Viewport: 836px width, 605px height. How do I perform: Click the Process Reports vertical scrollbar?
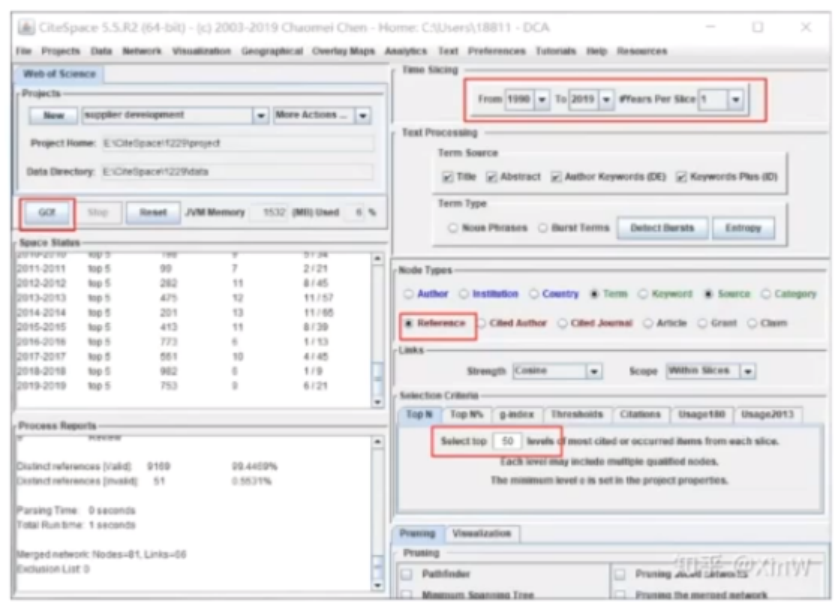coord(377,514)
